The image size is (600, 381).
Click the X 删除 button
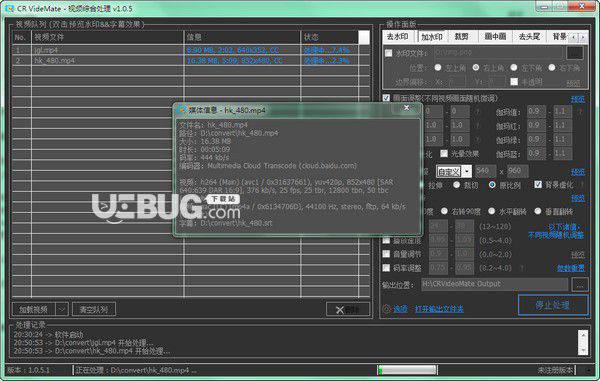click(x=348, y=309)
